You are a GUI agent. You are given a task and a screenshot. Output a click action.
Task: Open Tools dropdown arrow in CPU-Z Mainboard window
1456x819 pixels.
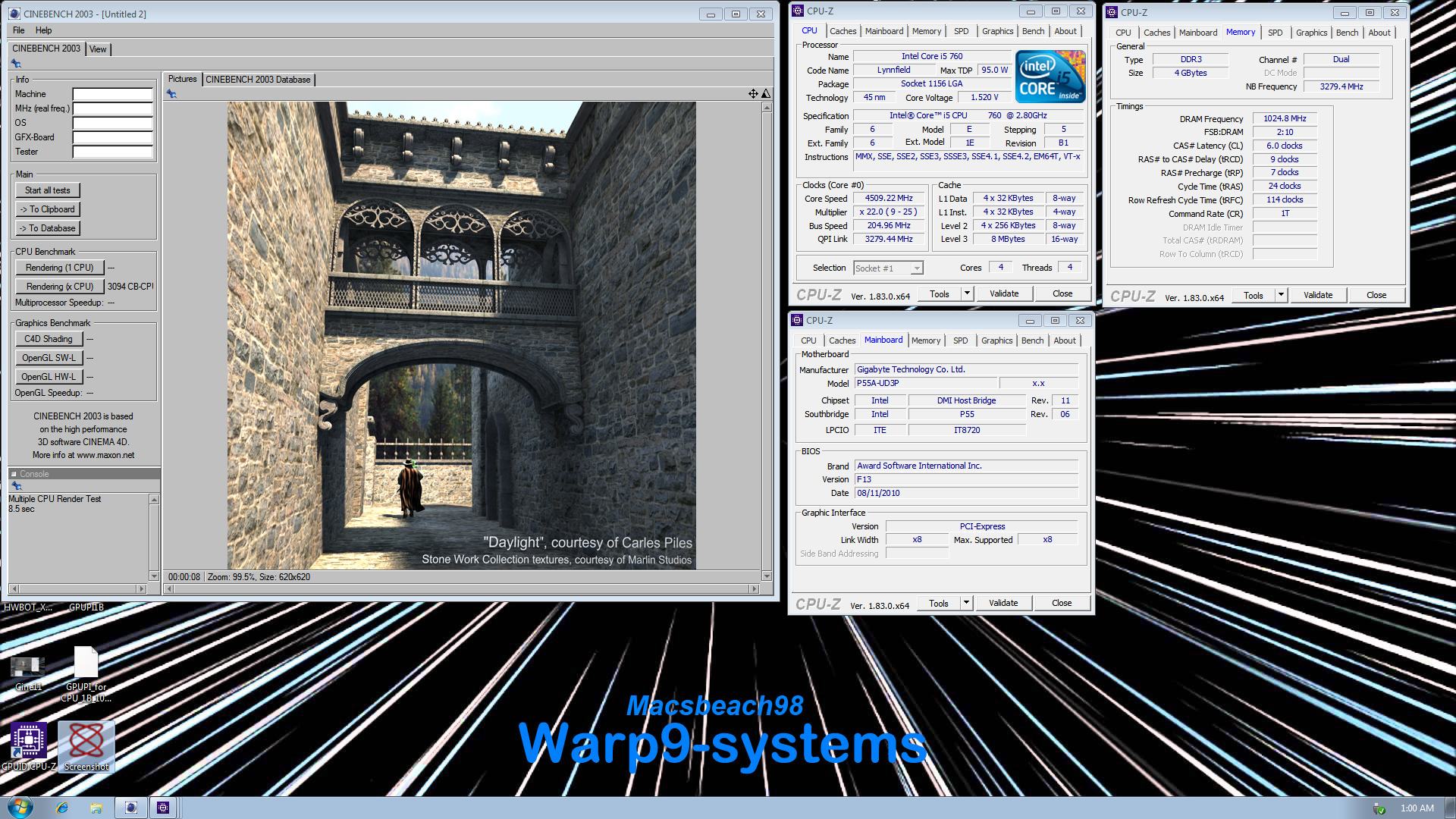click(966, 603)
